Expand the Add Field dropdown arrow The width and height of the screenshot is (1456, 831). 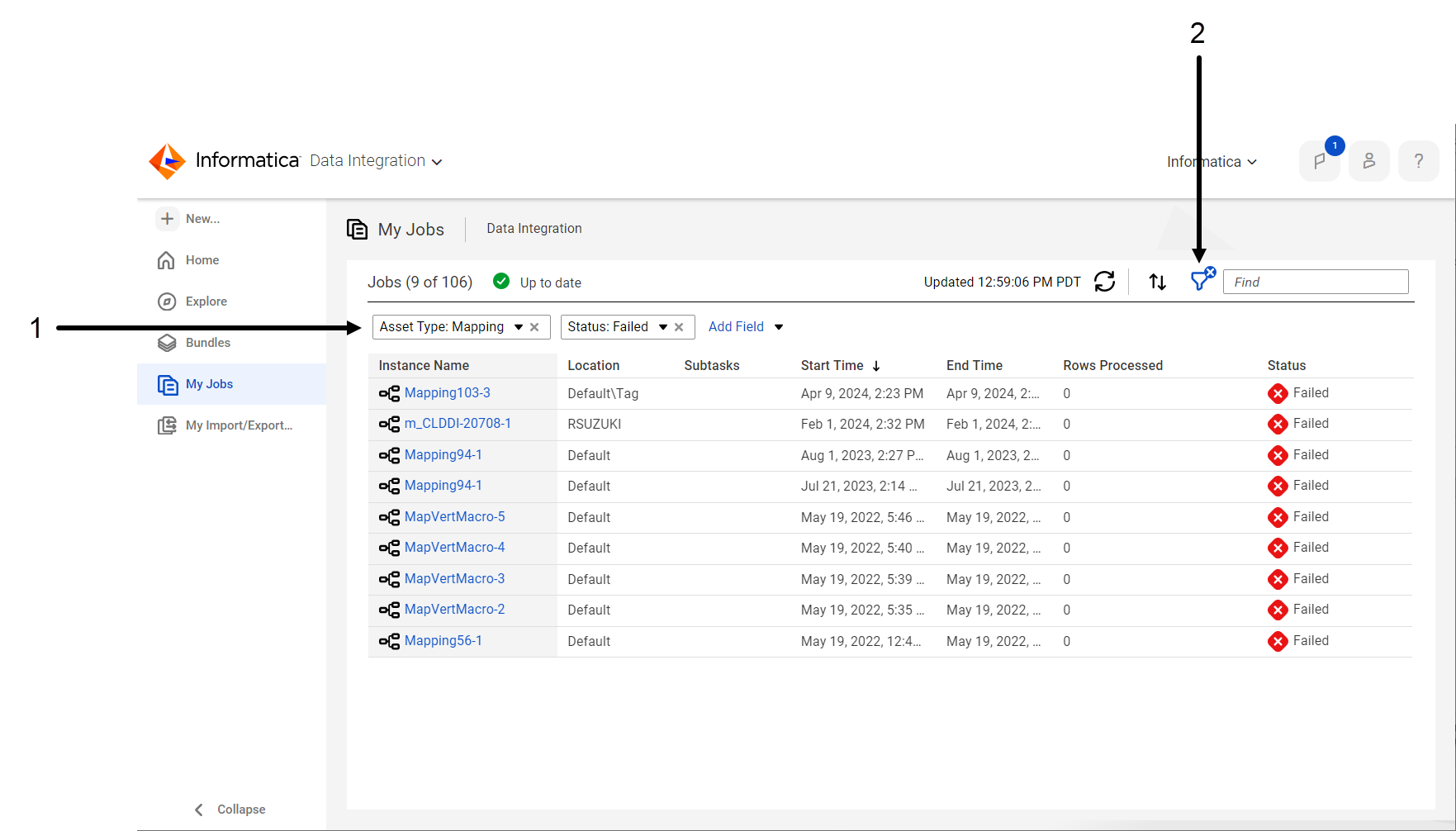[x=779, y=327]
